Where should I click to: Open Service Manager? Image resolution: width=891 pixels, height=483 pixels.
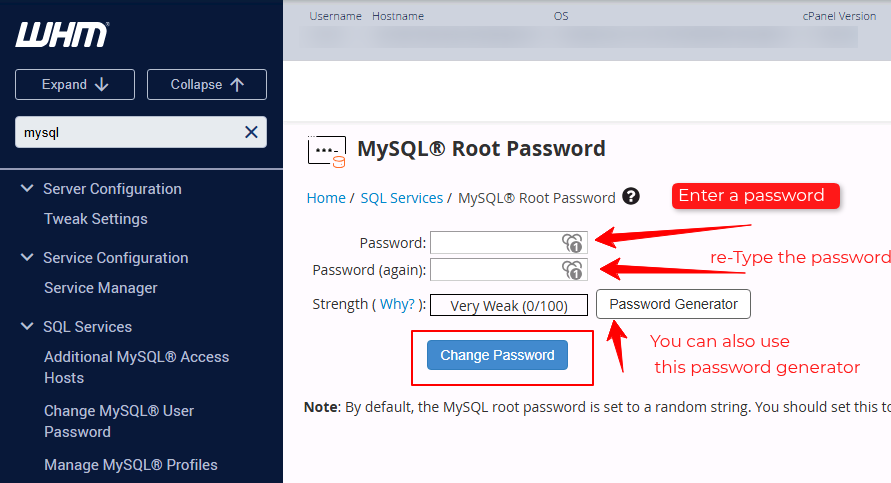[101, 288]
